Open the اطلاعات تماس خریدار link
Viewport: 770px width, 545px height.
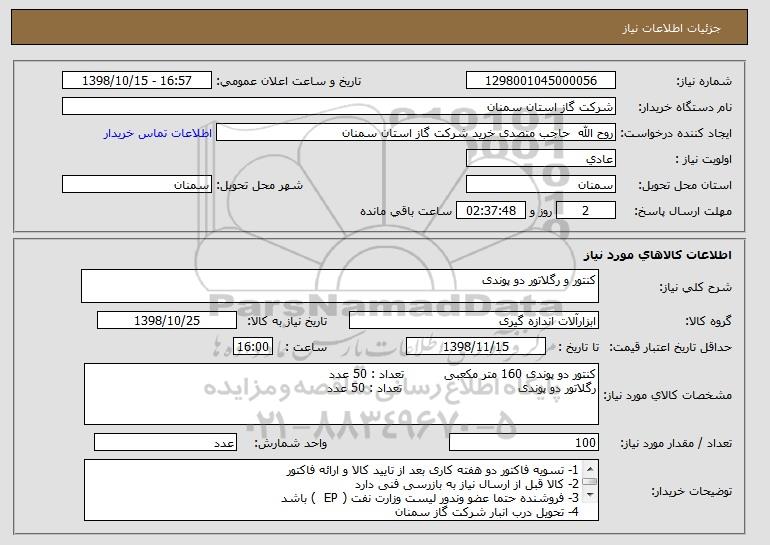pyautogui.click(x=158, y=134)
